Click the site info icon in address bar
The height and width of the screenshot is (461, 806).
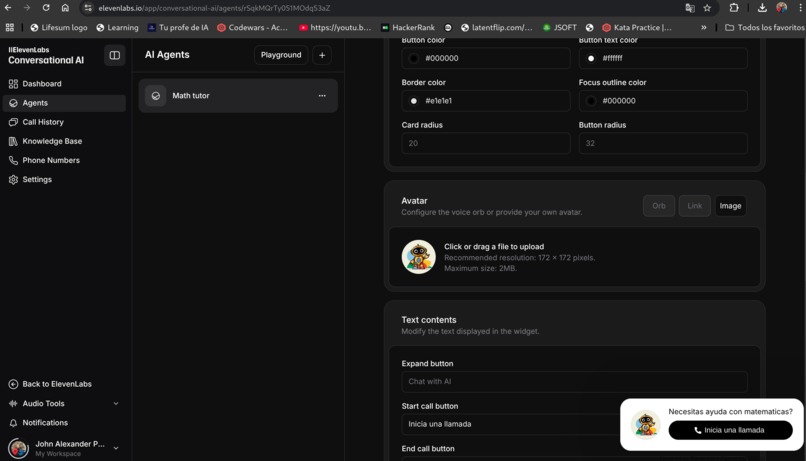pyautogui.click(x=88, y=8)
